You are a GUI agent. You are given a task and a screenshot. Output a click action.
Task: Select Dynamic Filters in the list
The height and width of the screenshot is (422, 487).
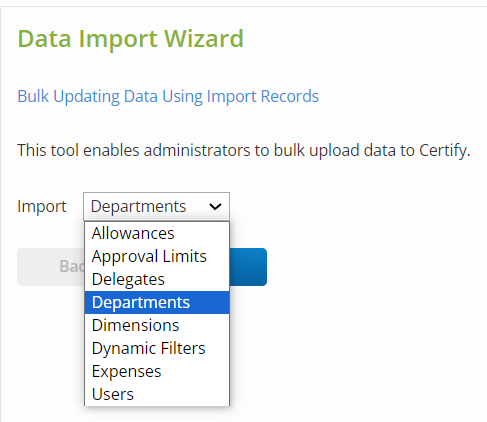click(157, 348)
